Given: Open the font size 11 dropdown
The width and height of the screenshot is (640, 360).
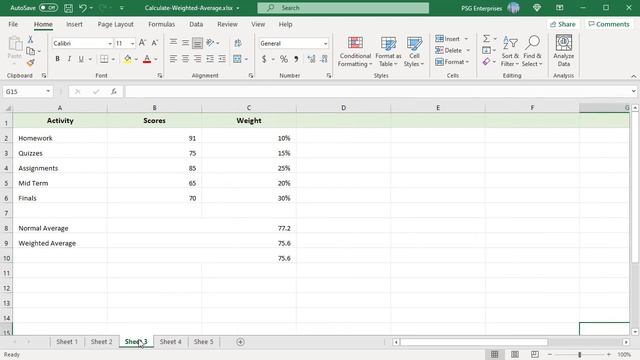Looking at the screenshot, I should point(132,43).
